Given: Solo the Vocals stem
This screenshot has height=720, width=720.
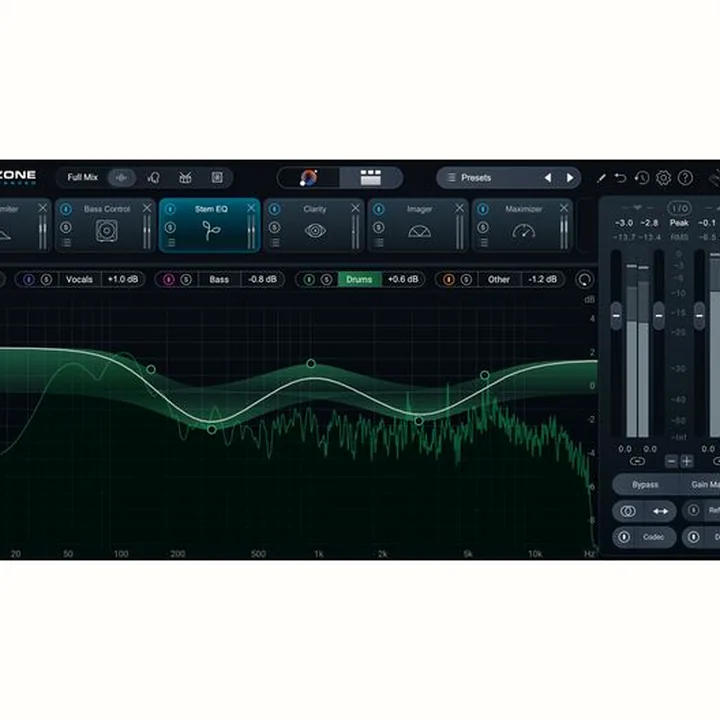Looking at the screenshot, I should point(46,279).
